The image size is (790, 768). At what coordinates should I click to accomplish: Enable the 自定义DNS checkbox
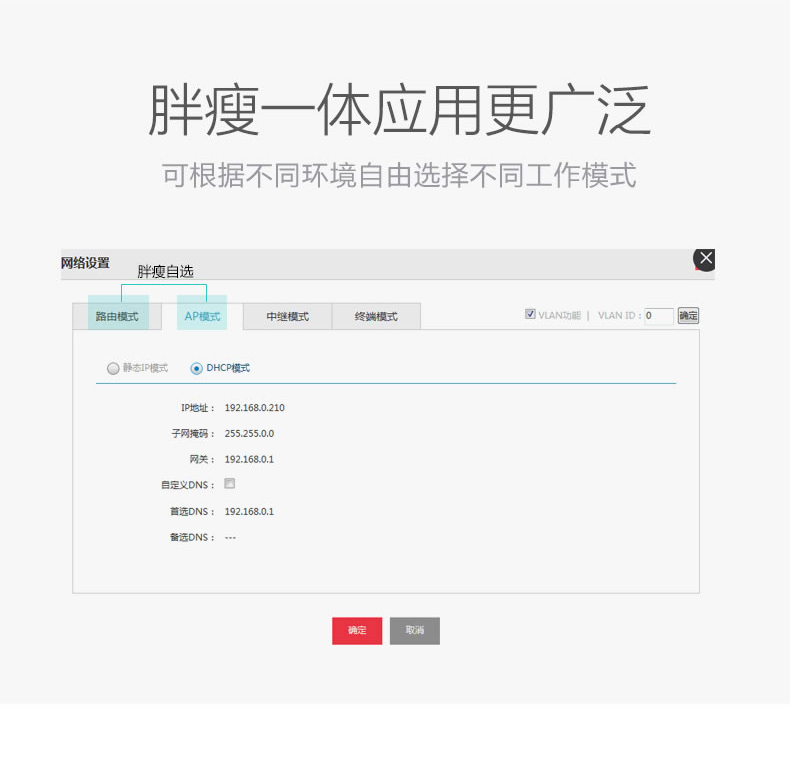(229, 484)
